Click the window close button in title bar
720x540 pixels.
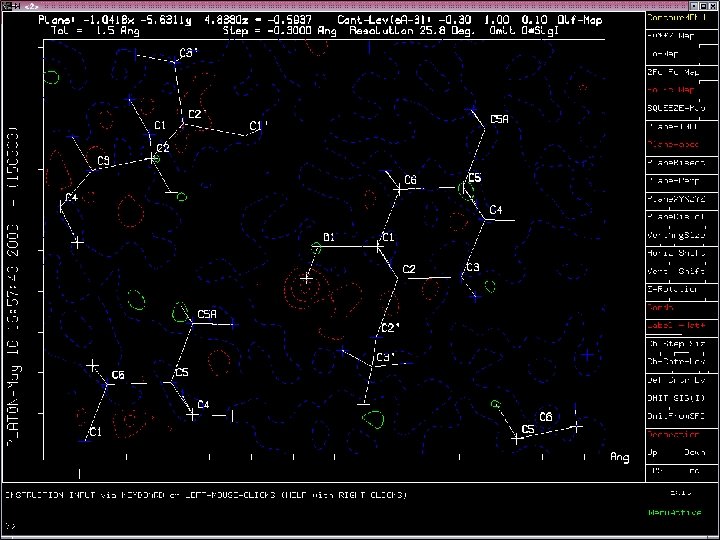(712, 6)
